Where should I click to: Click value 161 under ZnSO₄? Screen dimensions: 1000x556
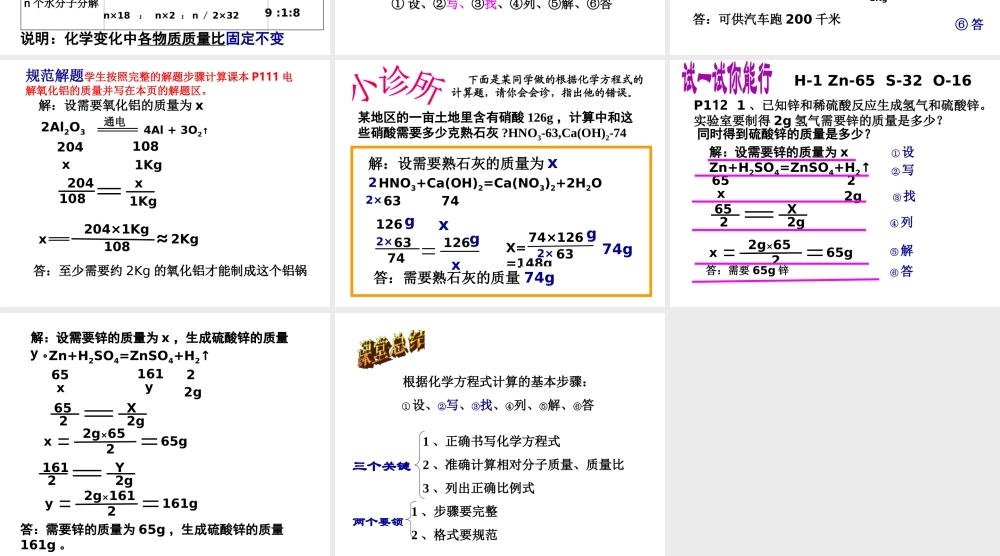click(x=151, y=374)
